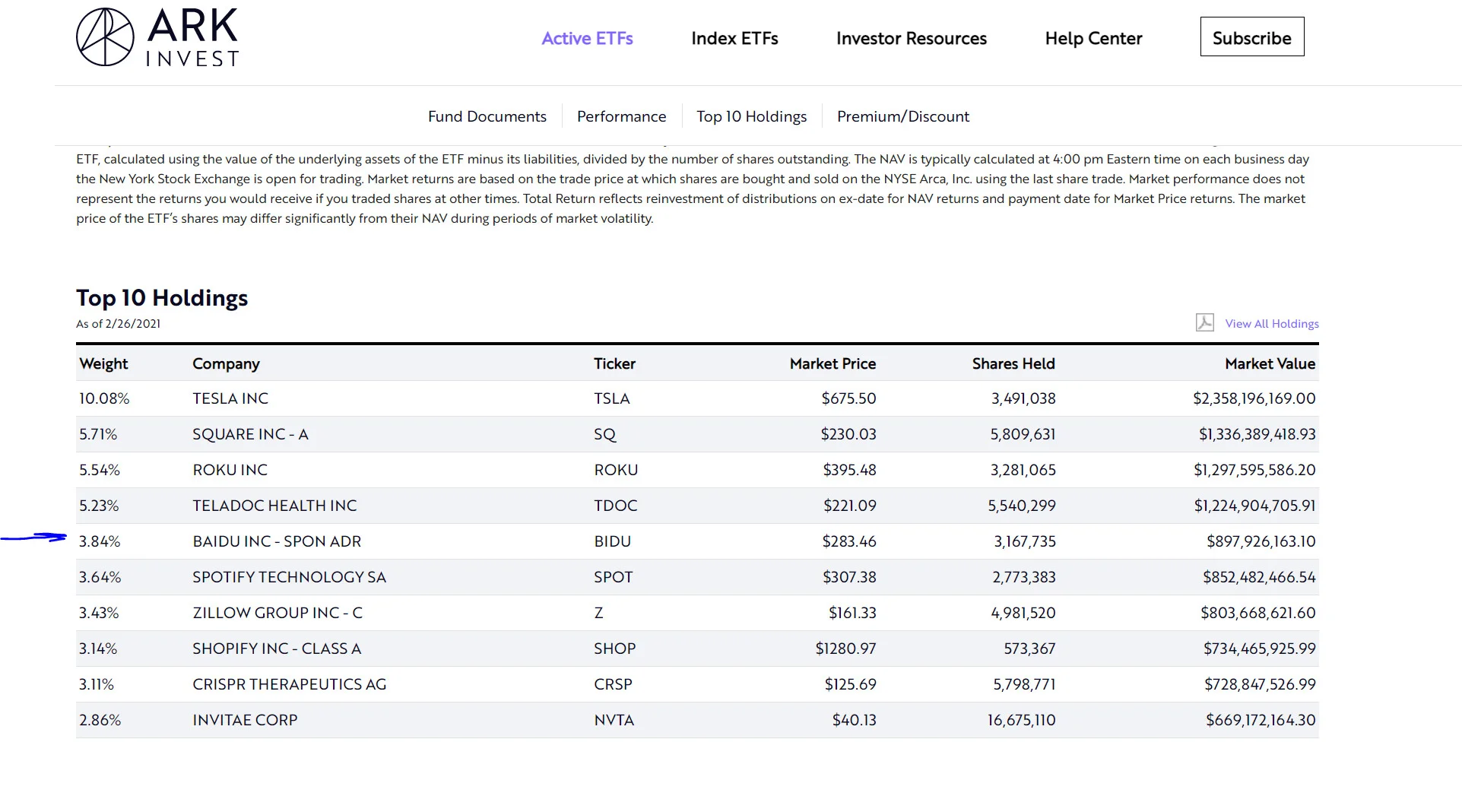Image resolution: width=1462 pixels, height=812 pixels.
Task: Click Tesla's 10.08% weight value
Action: tap(104, 398)
